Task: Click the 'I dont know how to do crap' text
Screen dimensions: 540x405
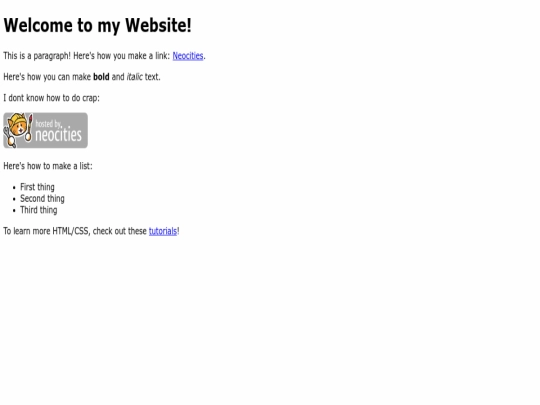Action: tap(51, 98)
